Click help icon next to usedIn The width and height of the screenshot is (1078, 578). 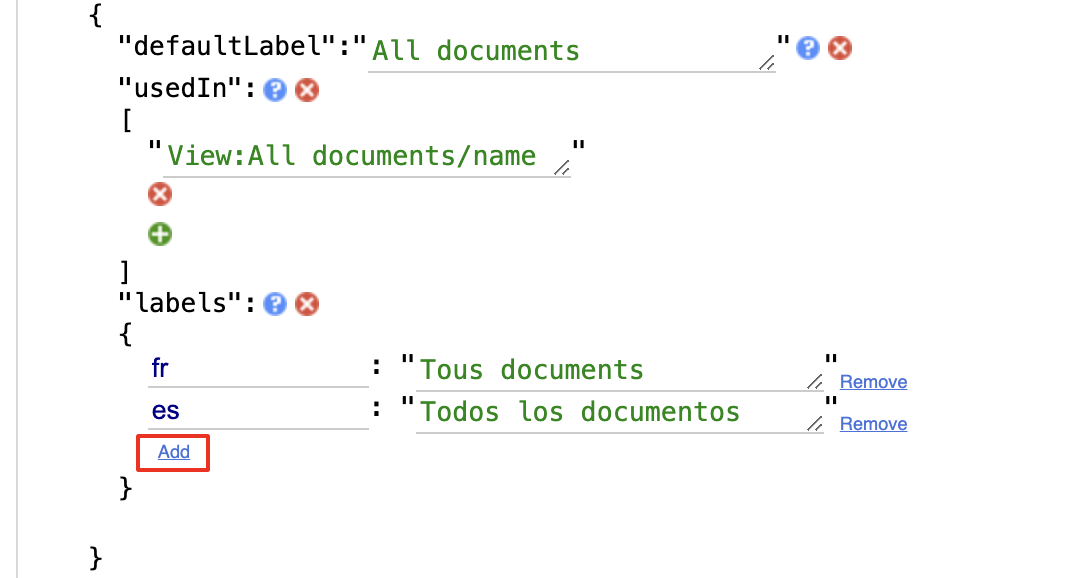pos(275,90)
